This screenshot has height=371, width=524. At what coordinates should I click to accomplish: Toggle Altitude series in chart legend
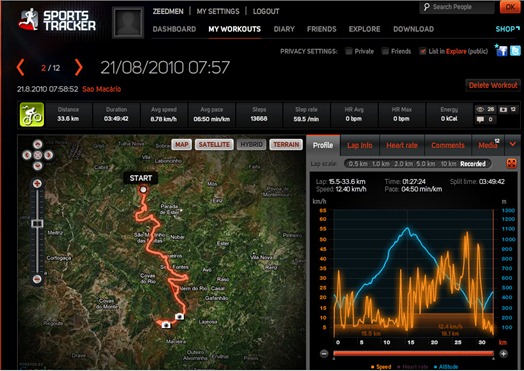click(446, 367)
